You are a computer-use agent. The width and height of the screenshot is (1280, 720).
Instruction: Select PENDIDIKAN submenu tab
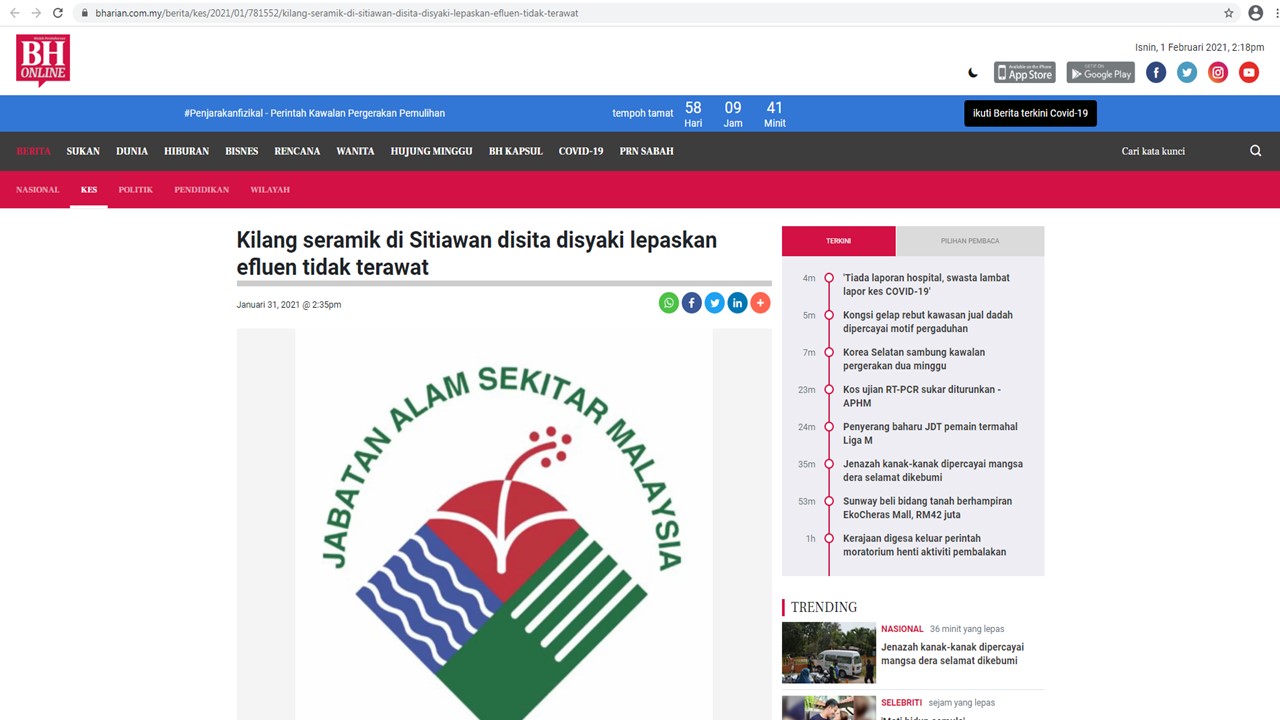pos(202,189)
